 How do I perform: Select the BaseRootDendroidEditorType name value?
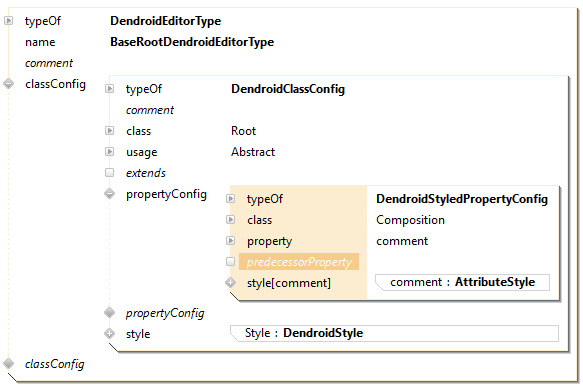pos(192,42)
